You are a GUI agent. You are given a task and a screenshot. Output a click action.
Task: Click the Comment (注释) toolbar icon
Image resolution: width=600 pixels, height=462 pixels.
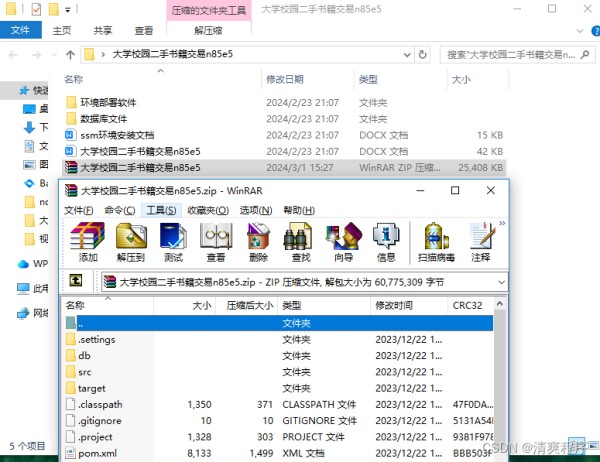481,242
